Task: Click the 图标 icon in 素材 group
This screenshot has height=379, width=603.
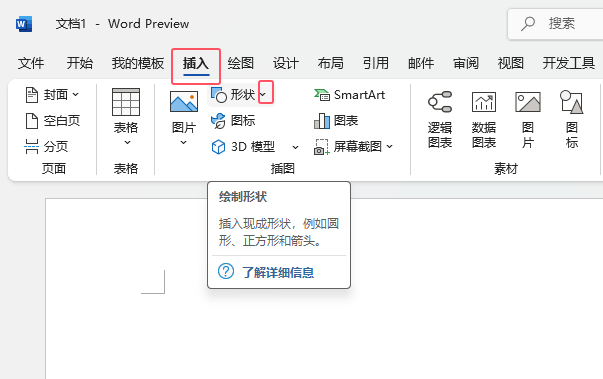Action: click(x=572, y=102)
